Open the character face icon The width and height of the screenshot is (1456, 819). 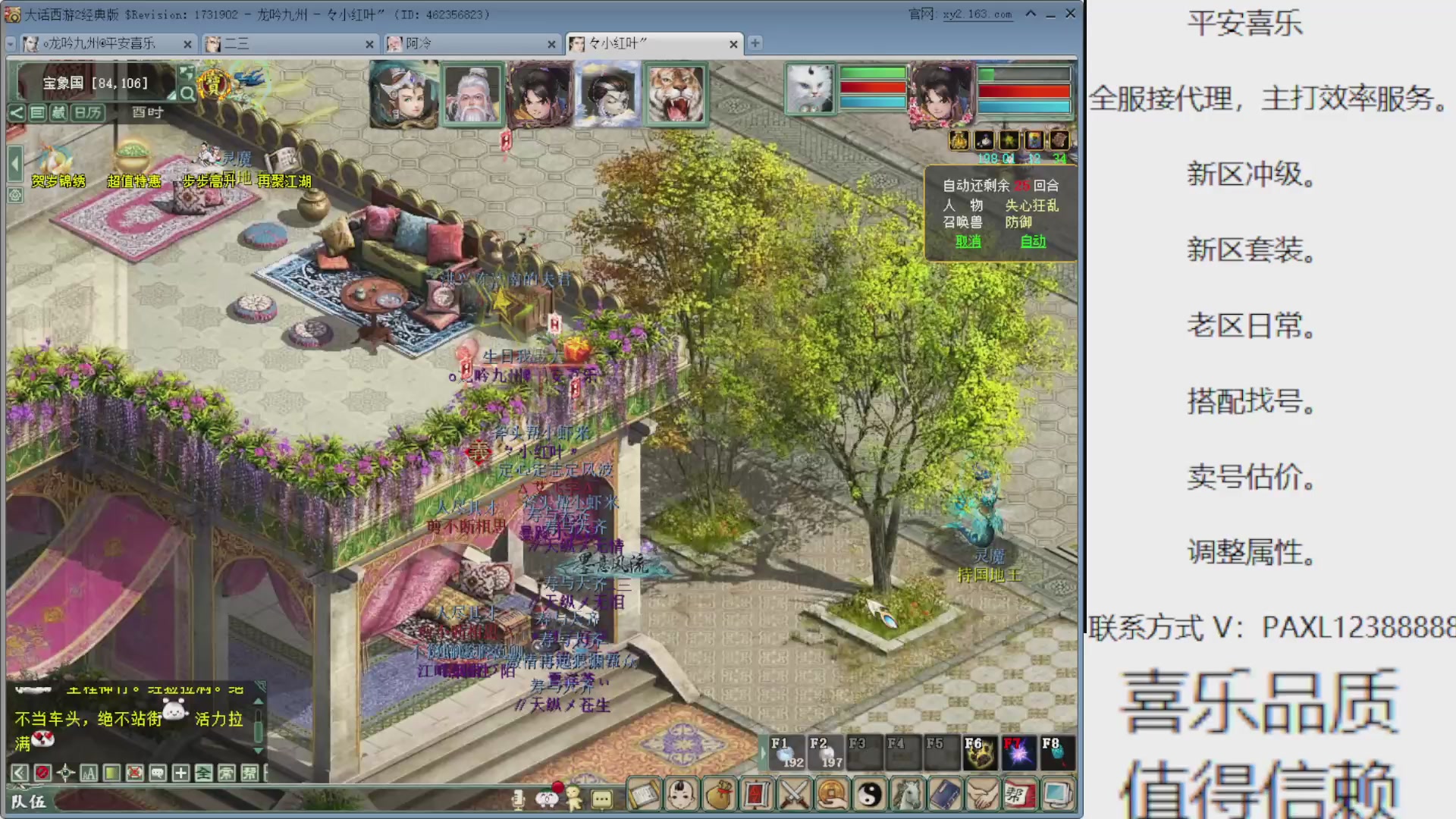tap(681, 795)
